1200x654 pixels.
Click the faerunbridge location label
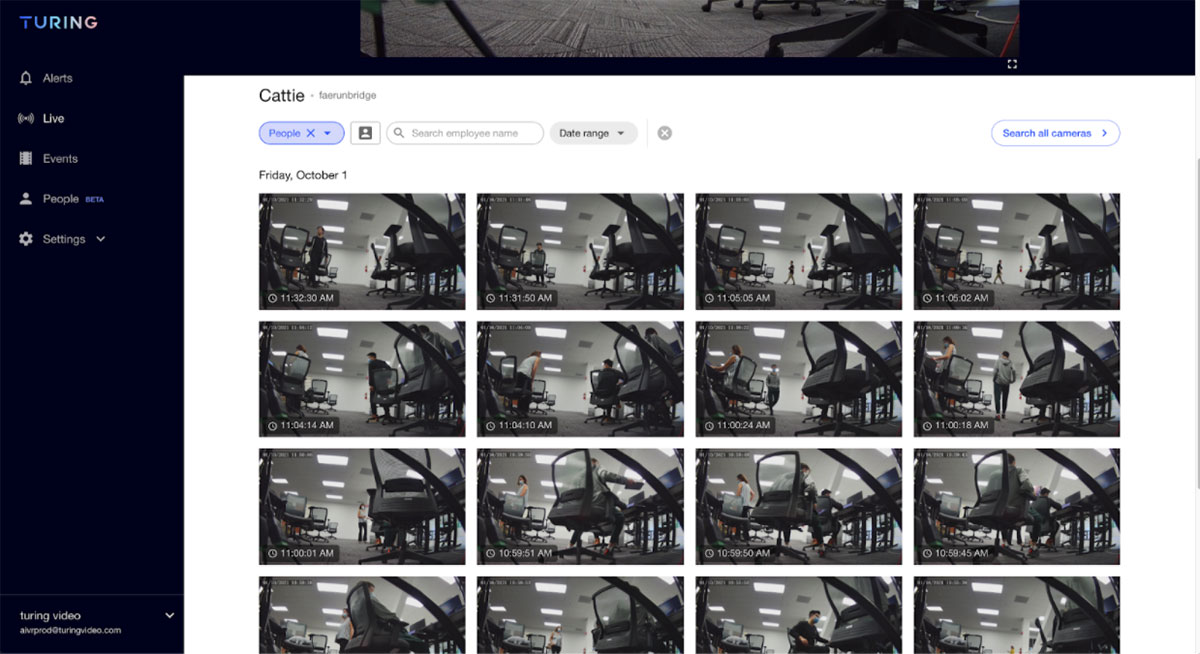point(347,96)
